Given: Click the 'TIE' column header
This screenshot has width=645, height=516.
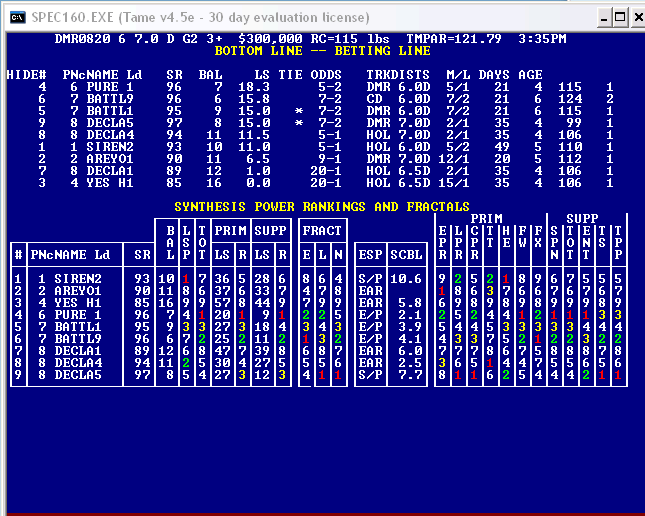Looking at the screenshot, I should pyautogui.click(x=290, y=75).
